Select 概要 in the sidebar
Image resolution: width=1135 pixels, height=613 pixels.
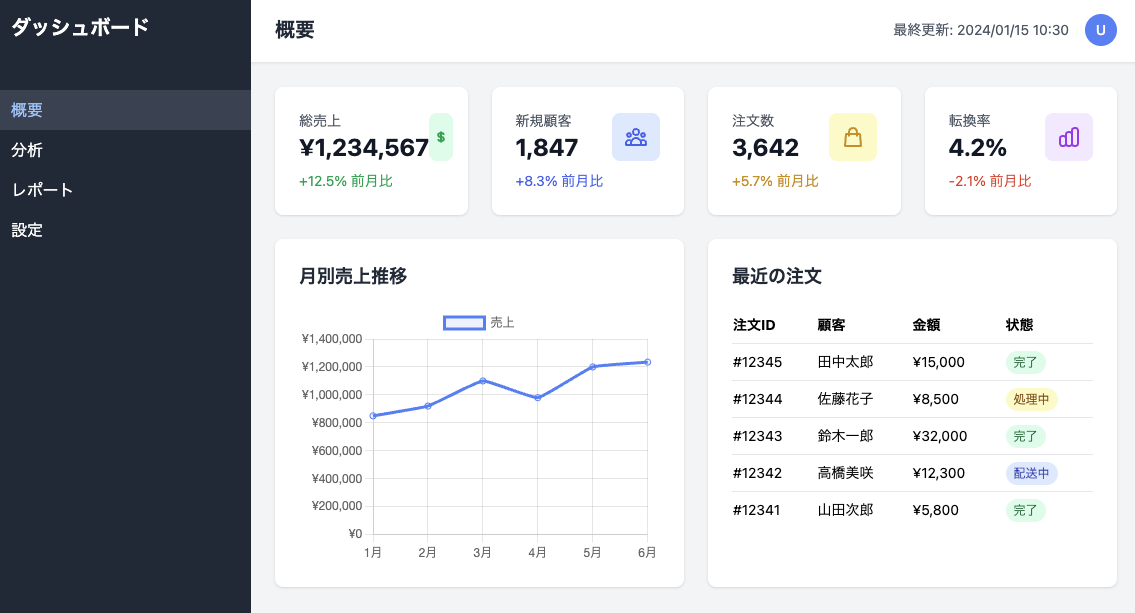coord(125,110)
